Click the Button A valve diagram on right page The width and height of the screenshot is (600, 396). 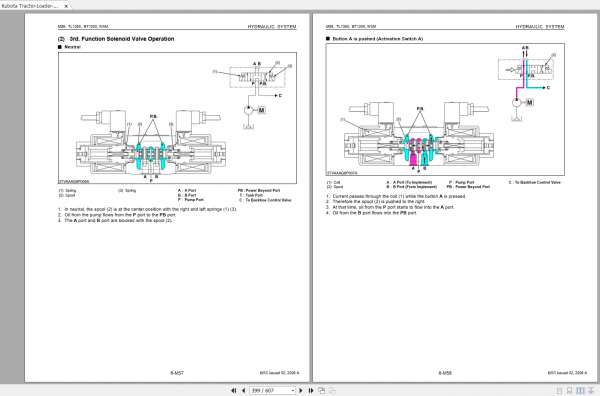(x=445, y=109)
